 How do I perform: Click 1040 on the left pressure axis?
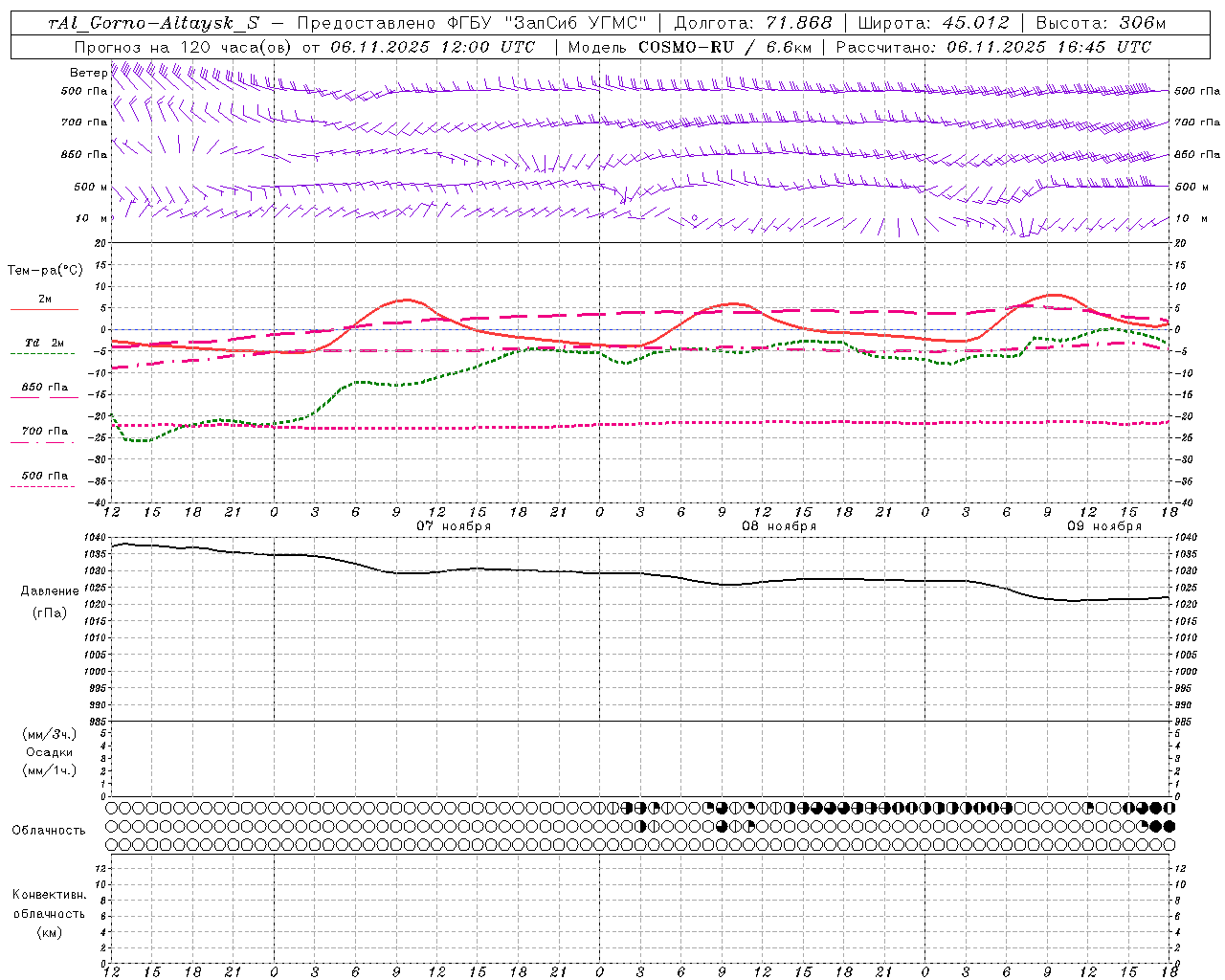pyautogui.click(x=97, y=539)
